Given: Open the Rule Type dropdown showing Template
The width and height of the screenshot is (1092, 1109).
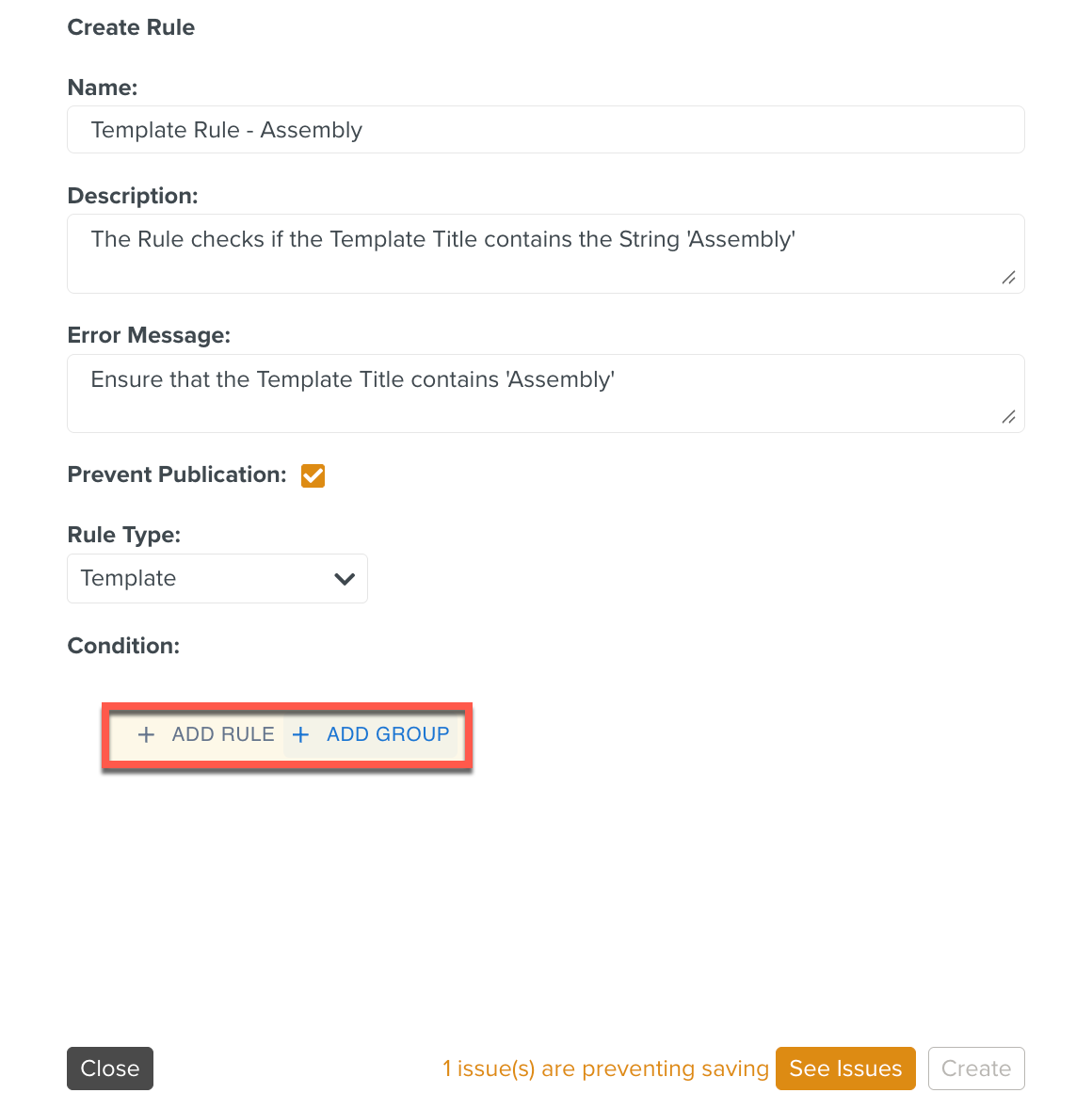Looking at the screenshot, I should [217, 578].
